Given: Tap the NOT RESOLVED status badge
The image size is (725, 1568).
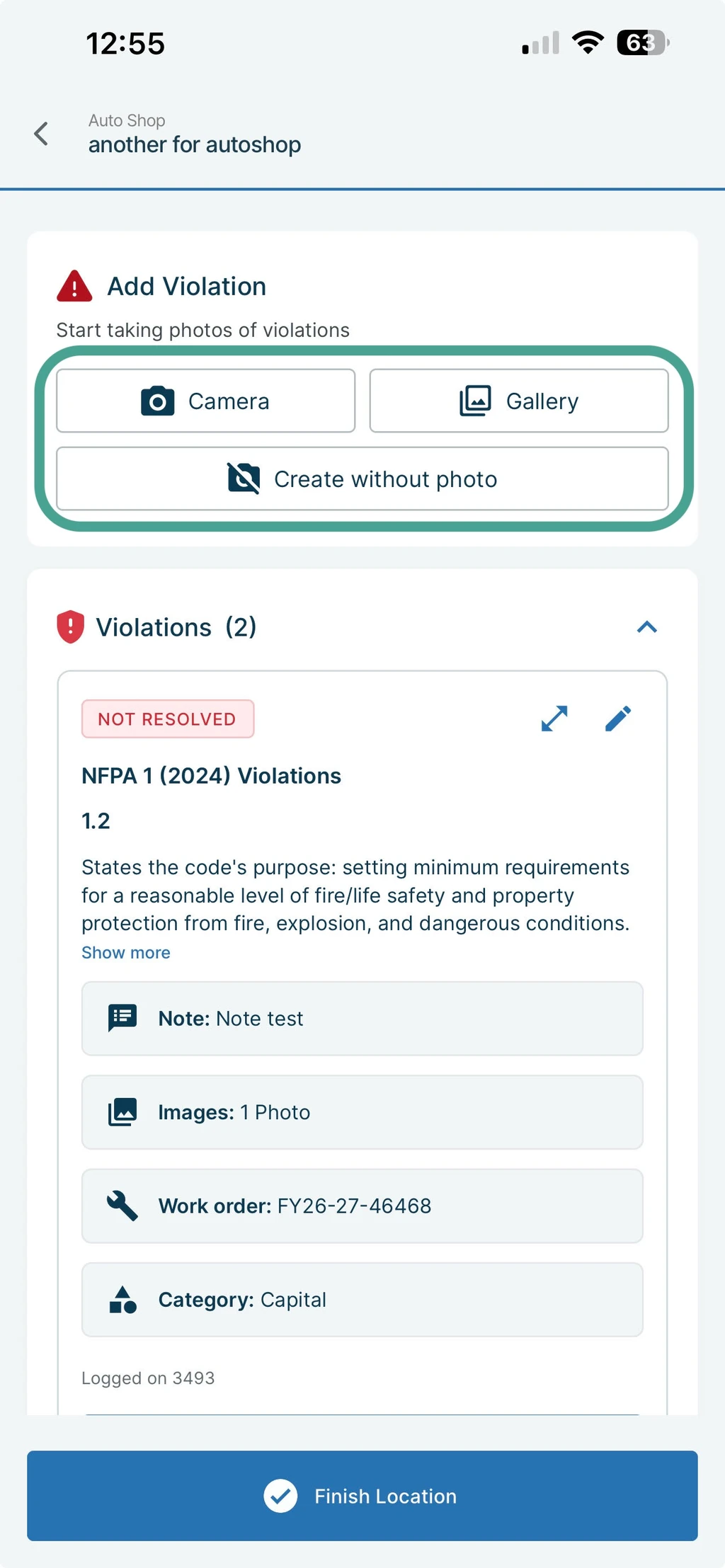Looking at the screenshot, I should (x=168, y=719).
